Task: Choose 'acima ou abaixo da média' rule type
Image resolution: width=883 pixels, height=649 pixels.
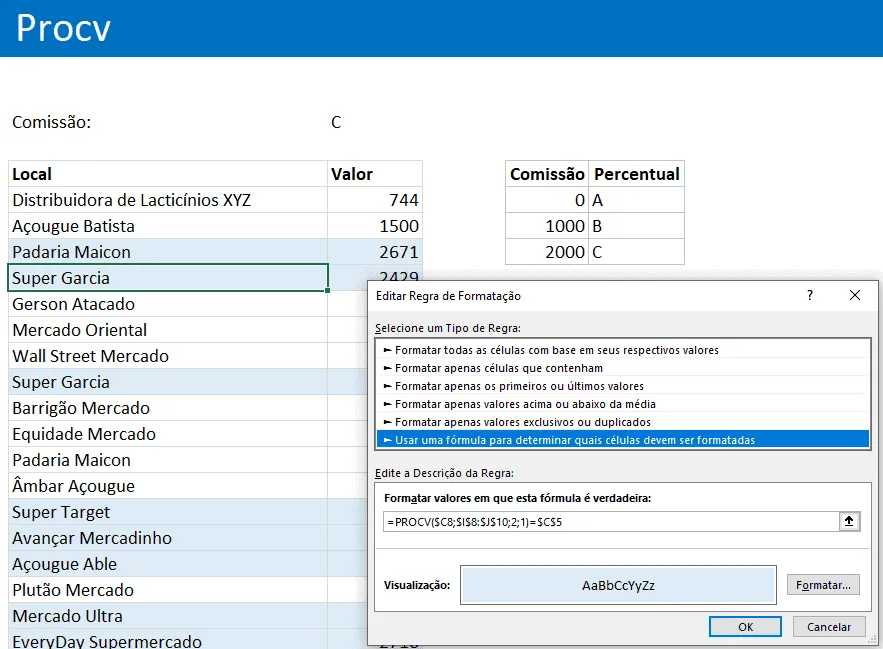Action: tap(622, 404)
